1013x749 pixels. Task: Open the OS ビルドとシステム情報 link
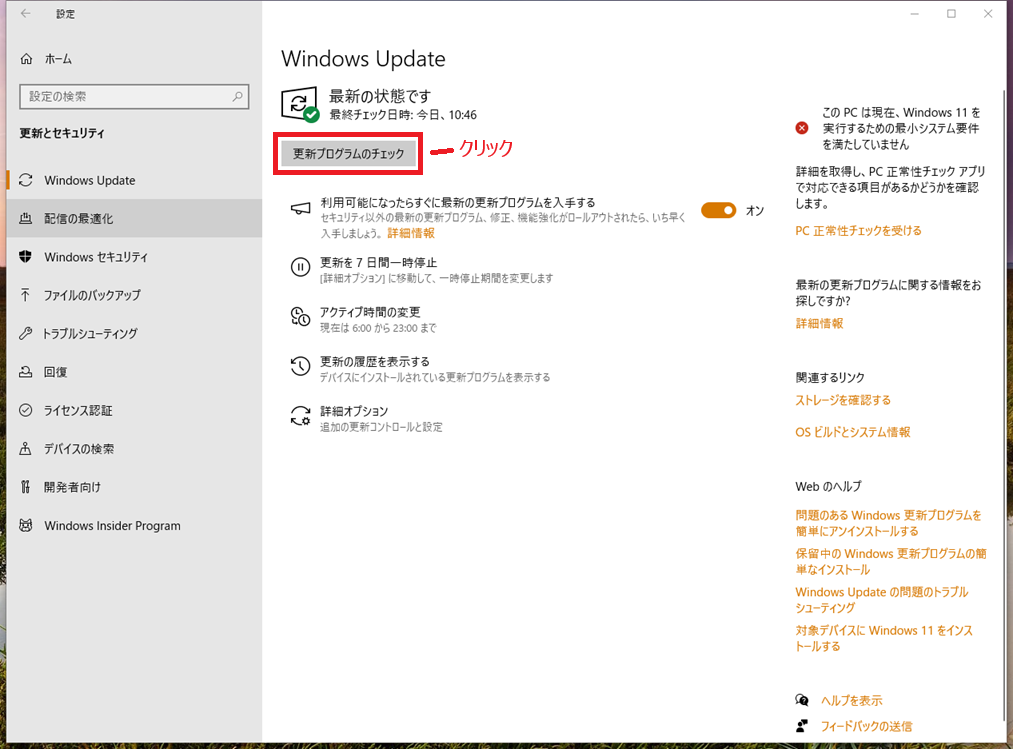852,433
